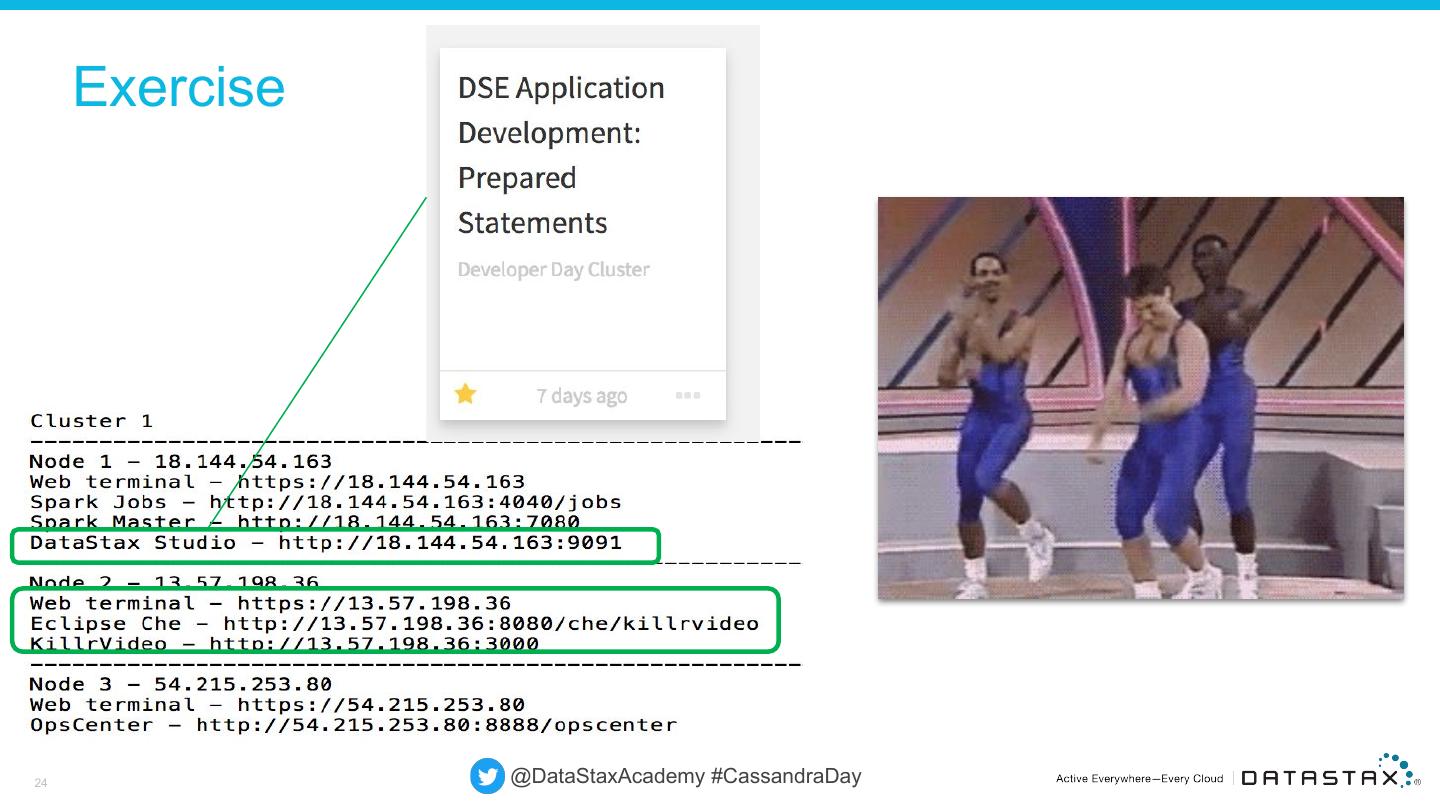The image size is (1440, 810).
Task: Open the Node 1 Web terminal URL
Action: point(380,482)
